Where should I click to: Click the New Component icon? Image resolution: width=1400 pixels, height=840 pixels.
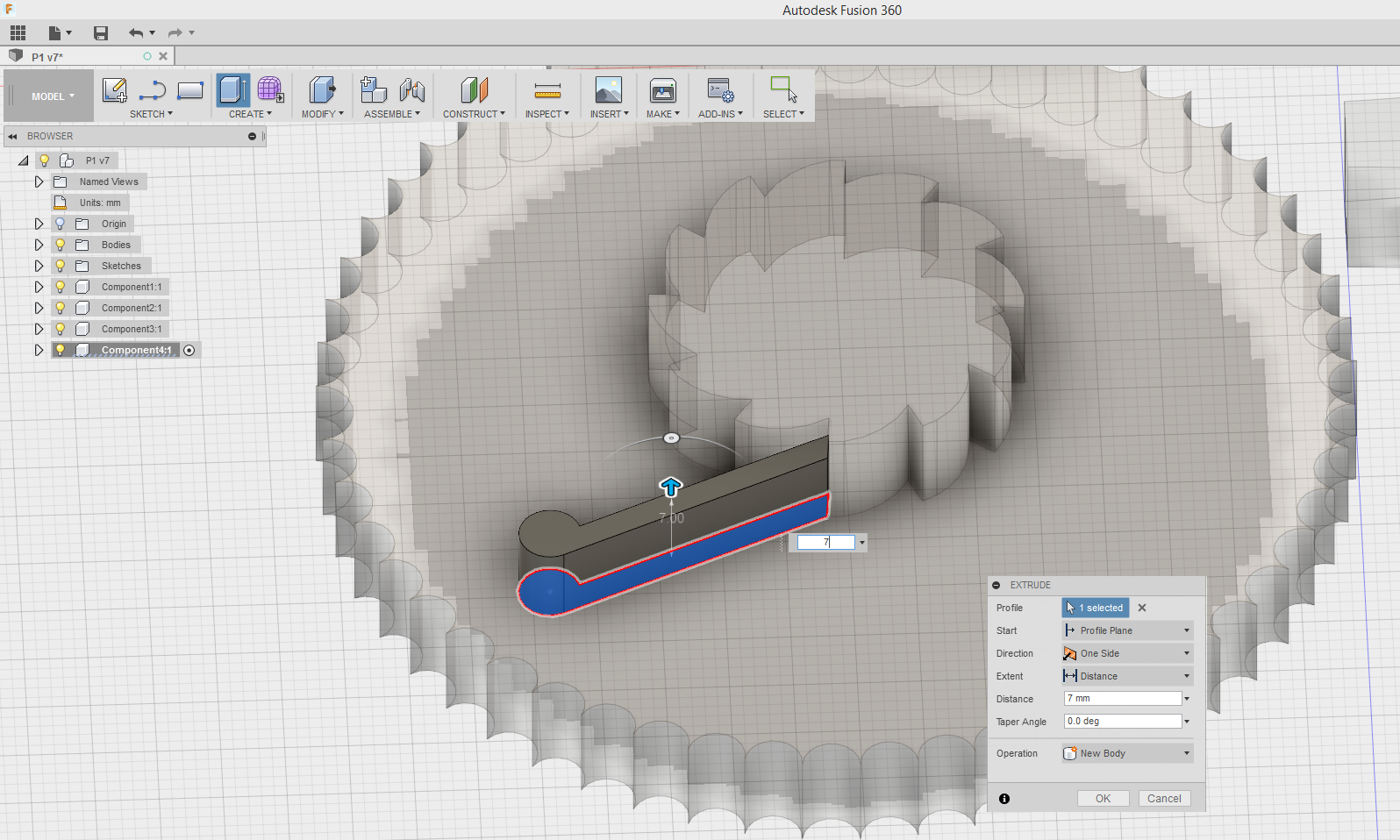pyautogui.click(x=374, y=89)
